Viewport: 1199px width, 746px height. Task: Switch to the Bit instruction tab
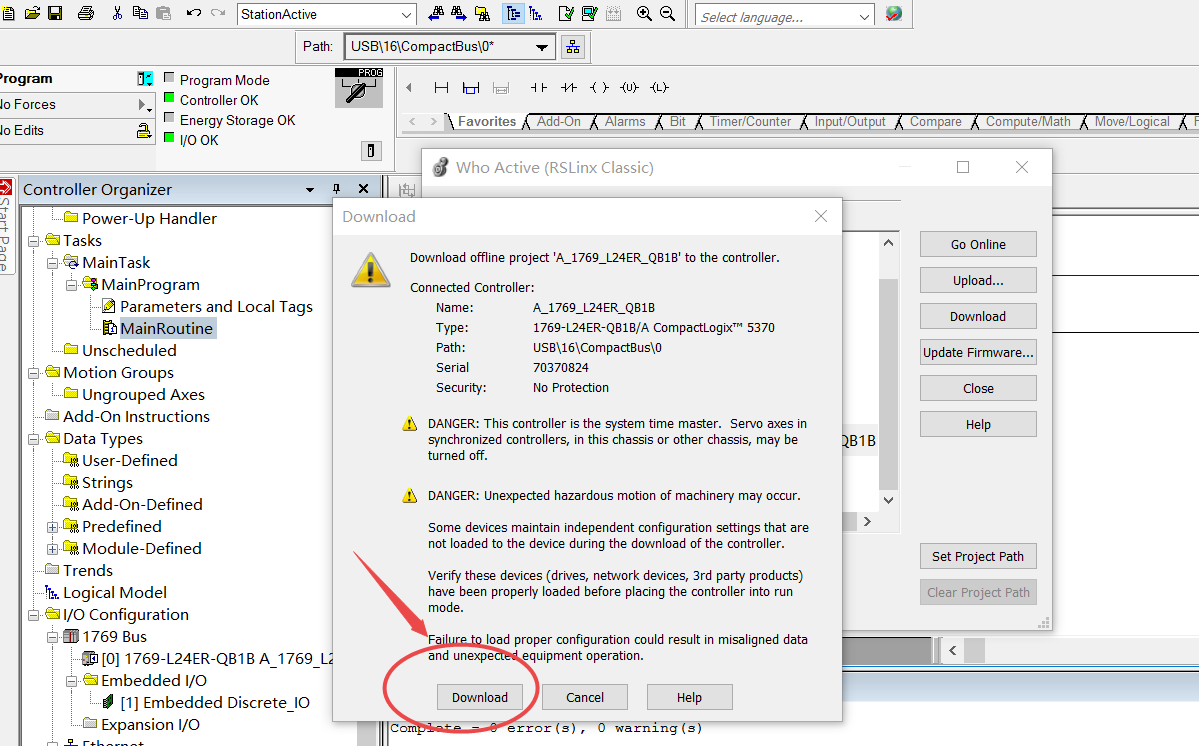pyautogui.click(x=677, y=122)
